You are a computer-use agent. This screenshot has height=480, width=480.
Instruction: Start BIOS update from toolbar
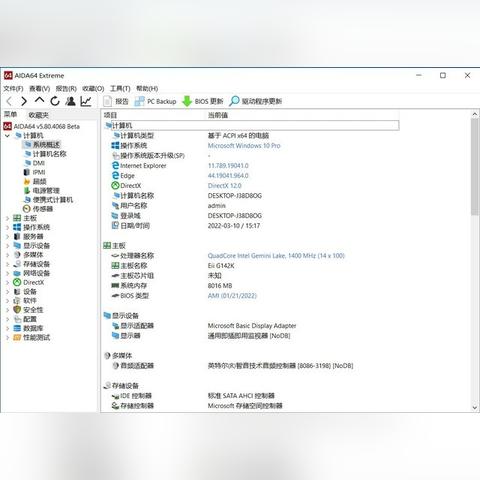pos(203,101)
